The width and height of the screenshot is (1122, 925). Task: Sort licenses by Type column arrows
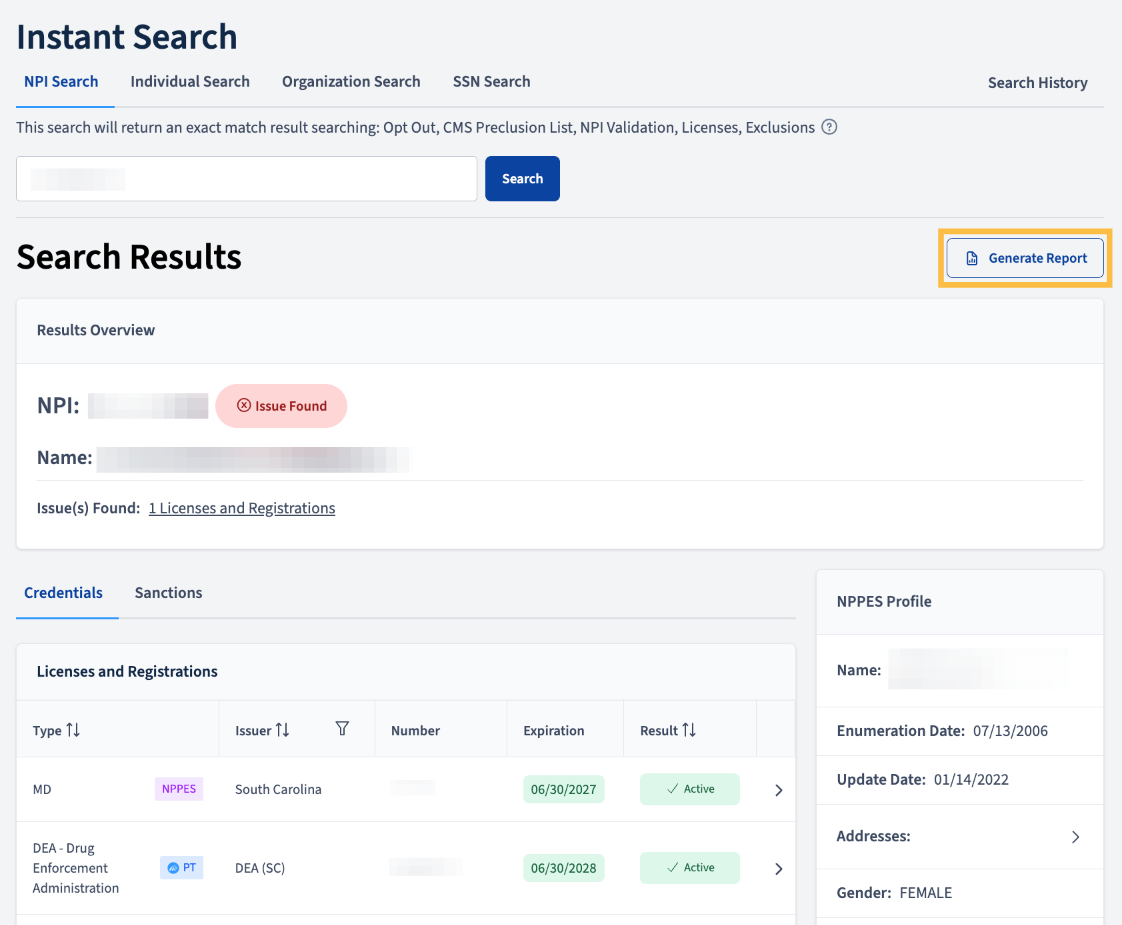pyautogui.click(x=73, y=730)
